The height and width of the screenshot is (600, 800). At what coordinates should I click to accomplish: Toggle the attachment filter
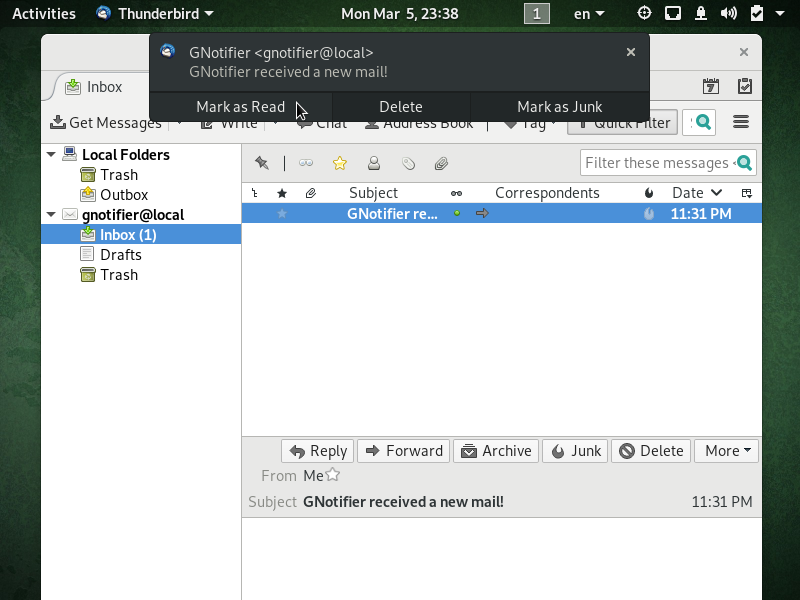(x=441, y=163)
